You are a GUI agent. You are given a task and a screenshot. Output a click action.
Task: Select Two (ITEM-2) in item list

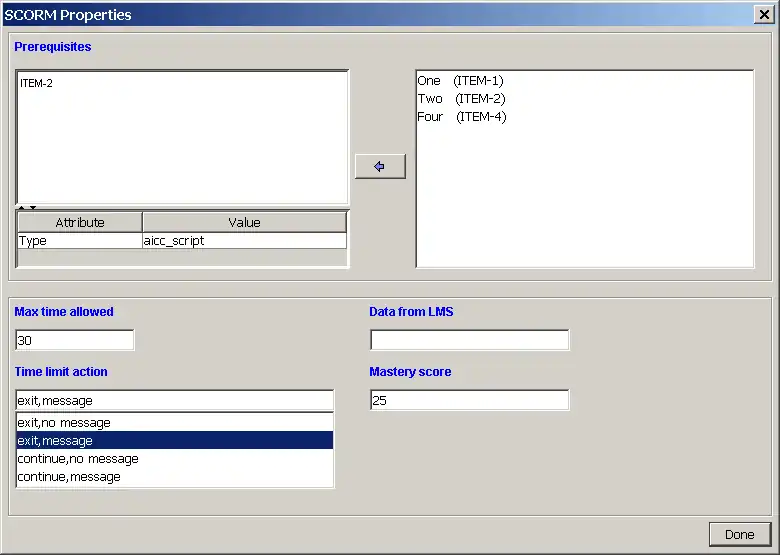[461, 98]
